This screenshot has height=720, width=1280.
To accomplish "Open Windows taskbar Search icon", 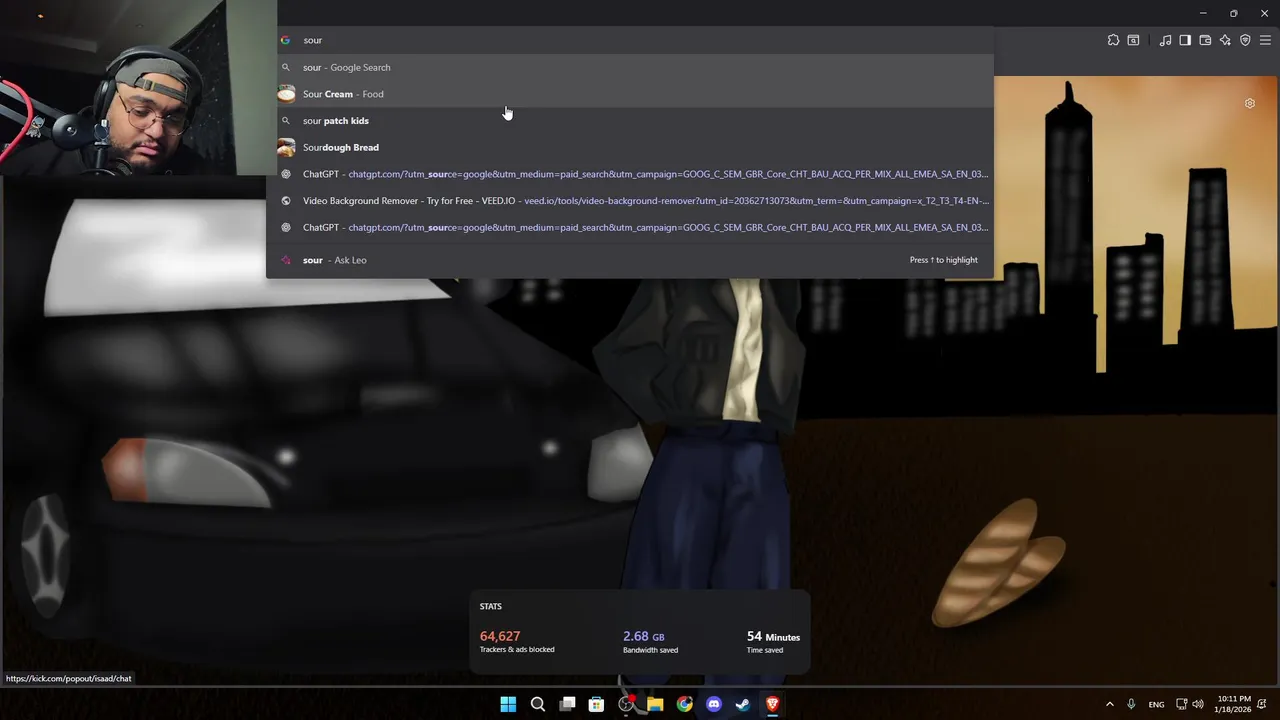I will [538, 704].
